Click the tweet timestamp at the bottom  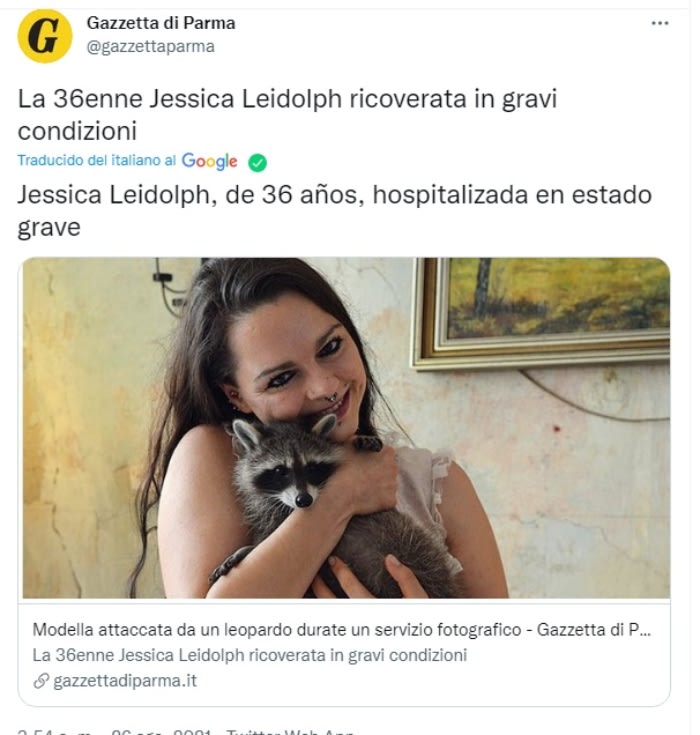coord(115,731)
